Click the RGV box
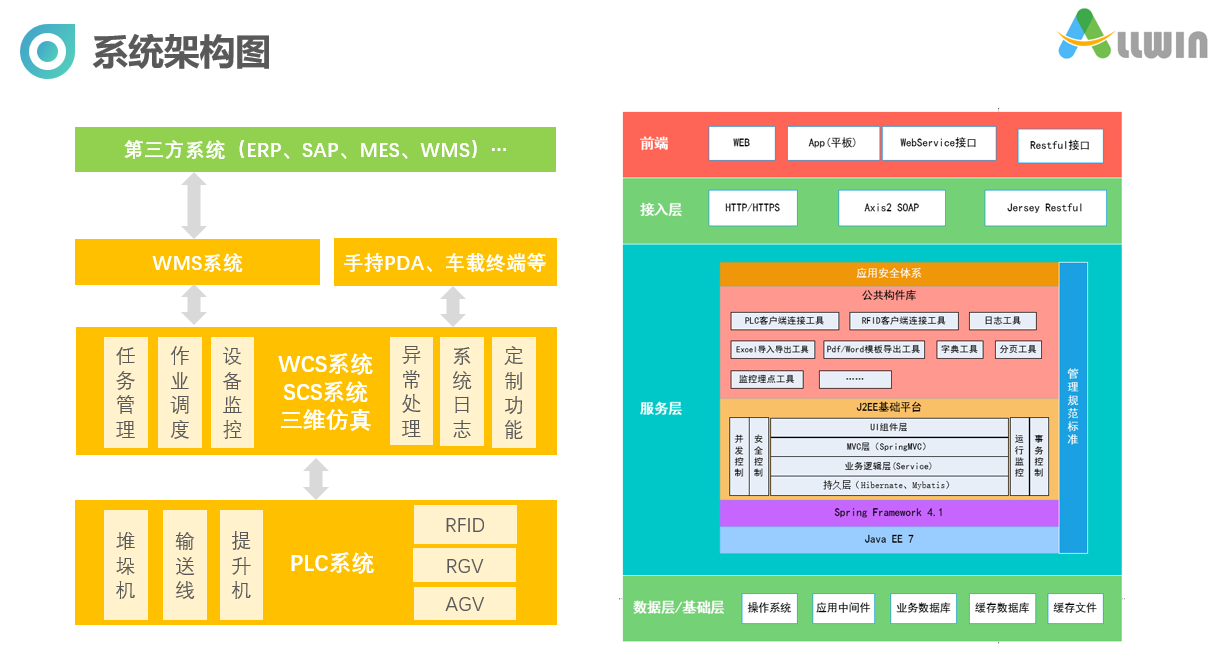The height and width of the screenshot is (659, 1214). 465,566
